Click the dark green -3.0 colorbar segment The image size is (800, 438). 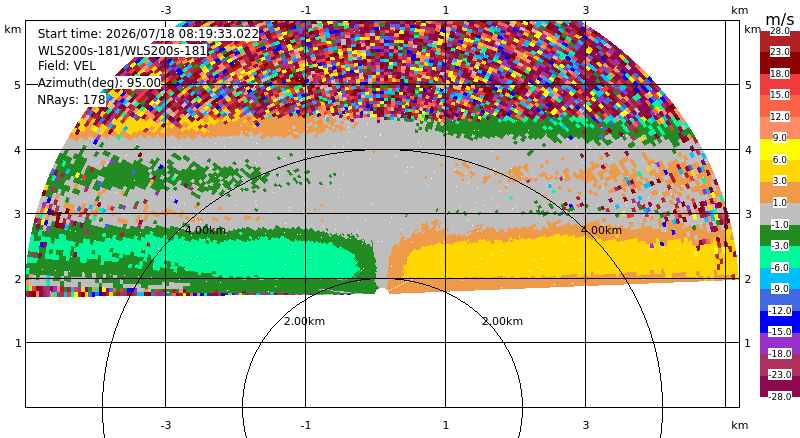coord(780,235)
